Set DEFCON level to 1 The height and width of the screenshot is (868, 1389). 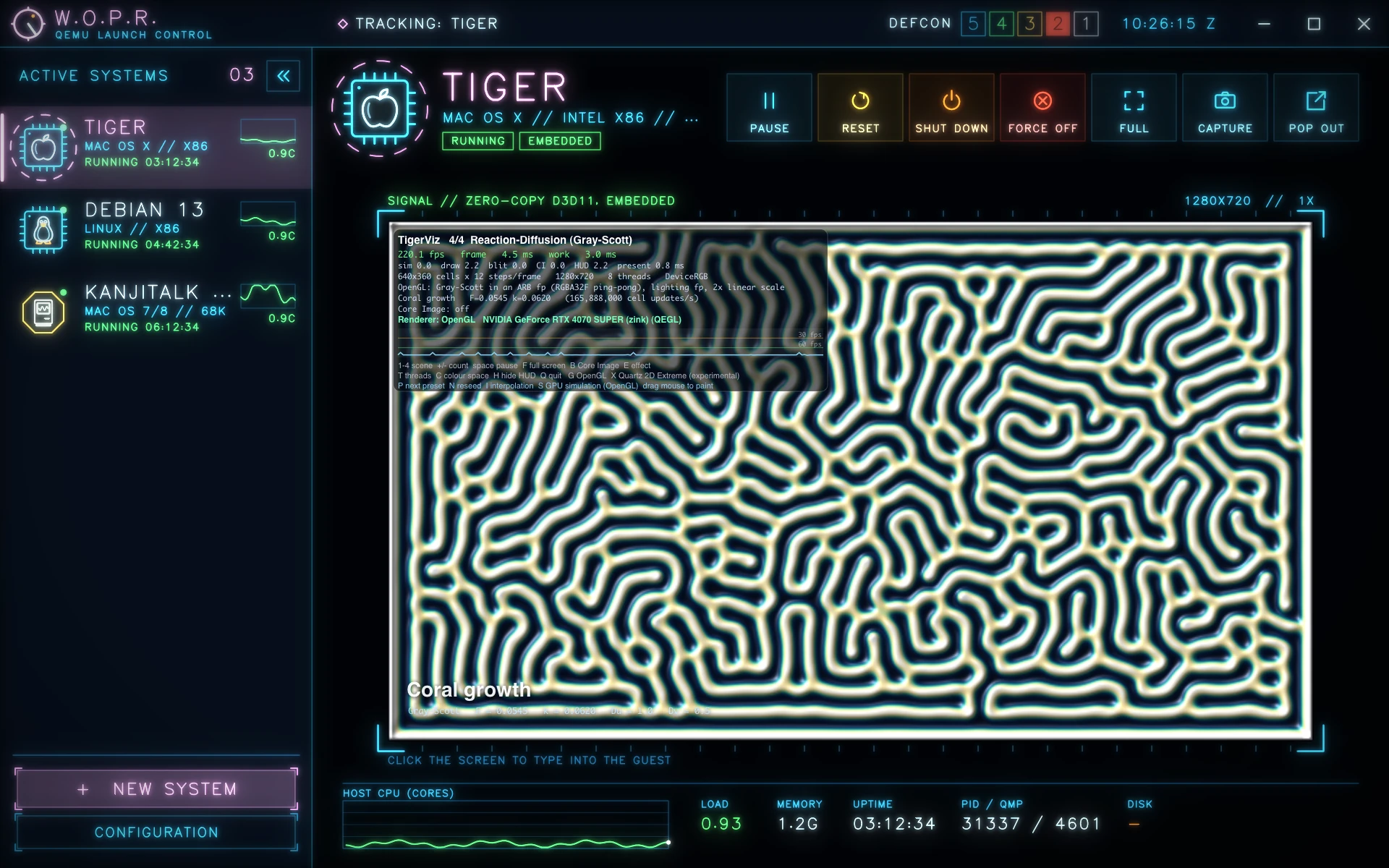click(1086, 24)
